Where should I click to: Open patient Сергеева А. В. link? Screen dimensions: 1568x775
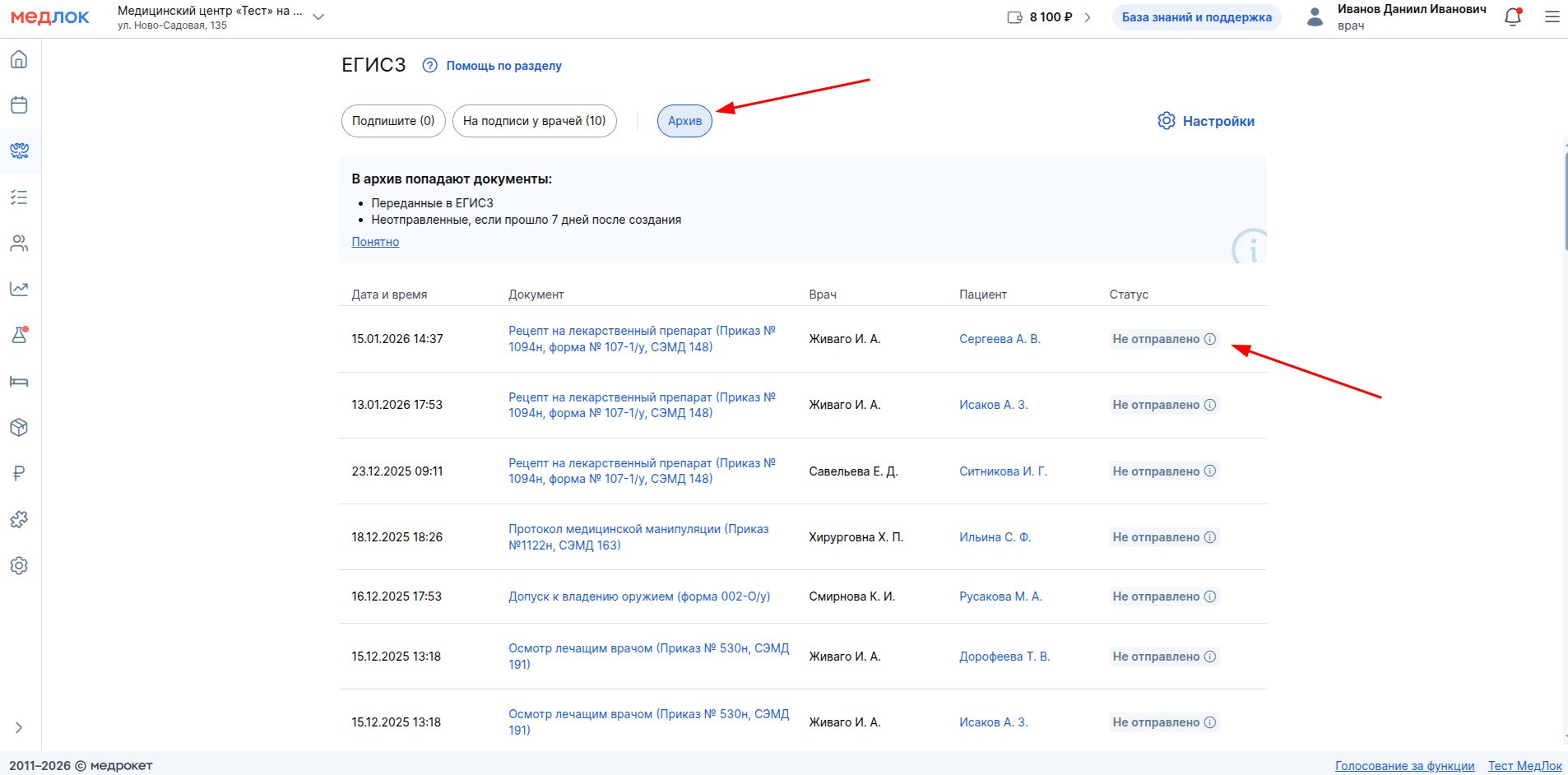tap(1000, 339)
